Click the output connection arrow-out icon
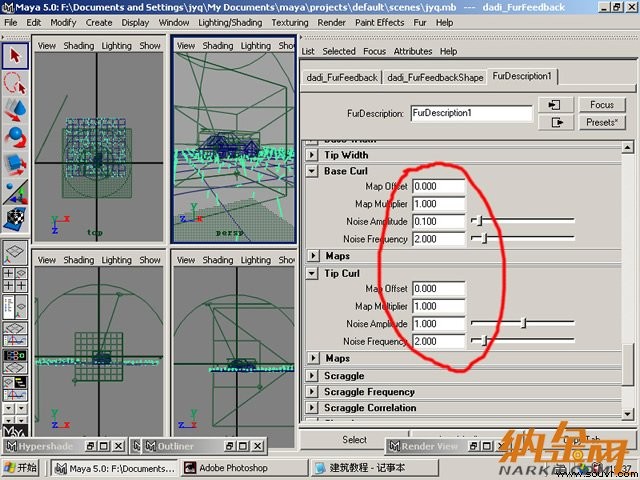This screenshot has height=480, width=640. point(556,122)
